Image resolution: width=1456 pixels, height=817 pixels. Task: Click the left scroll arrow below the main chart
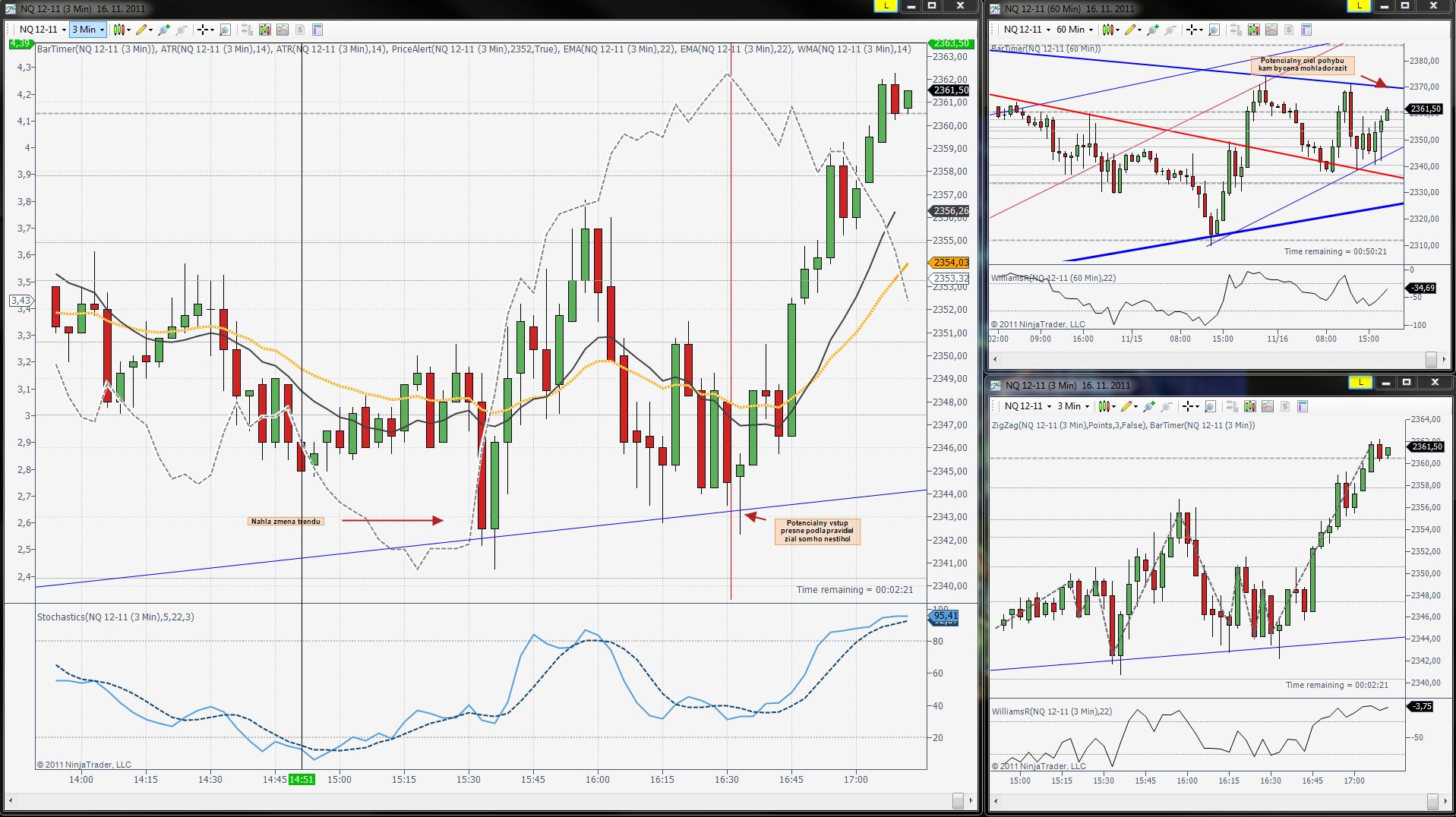click(x=11, y=800)
